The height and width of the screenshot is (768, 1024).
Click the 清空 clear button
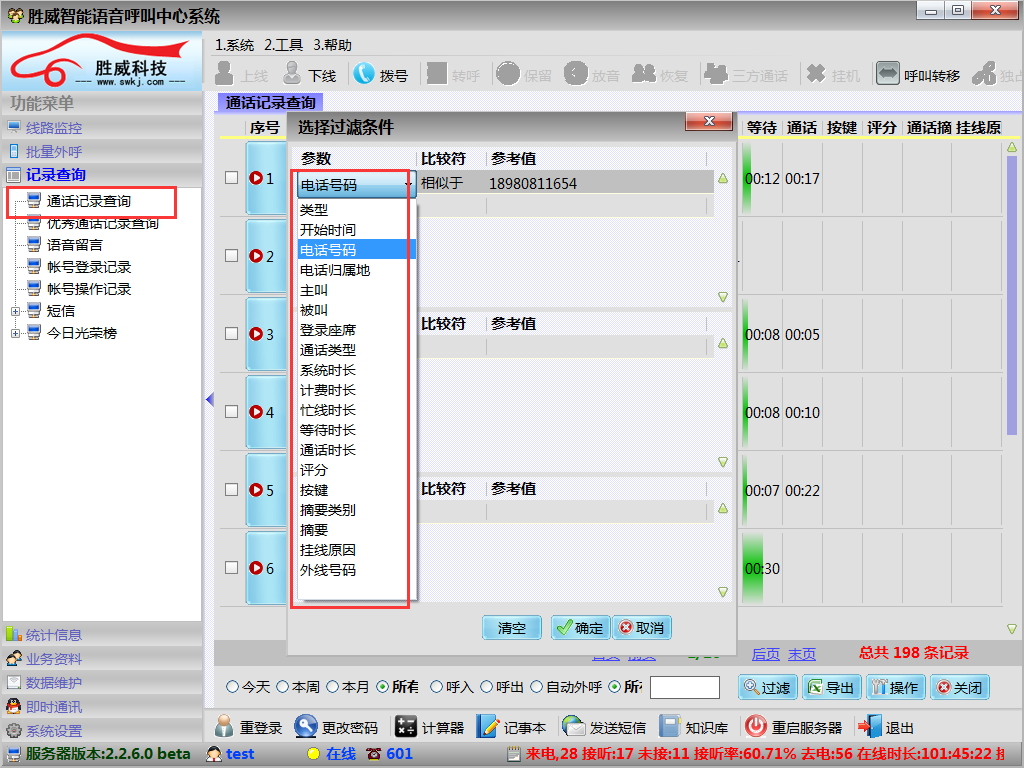tap(511, 628)
